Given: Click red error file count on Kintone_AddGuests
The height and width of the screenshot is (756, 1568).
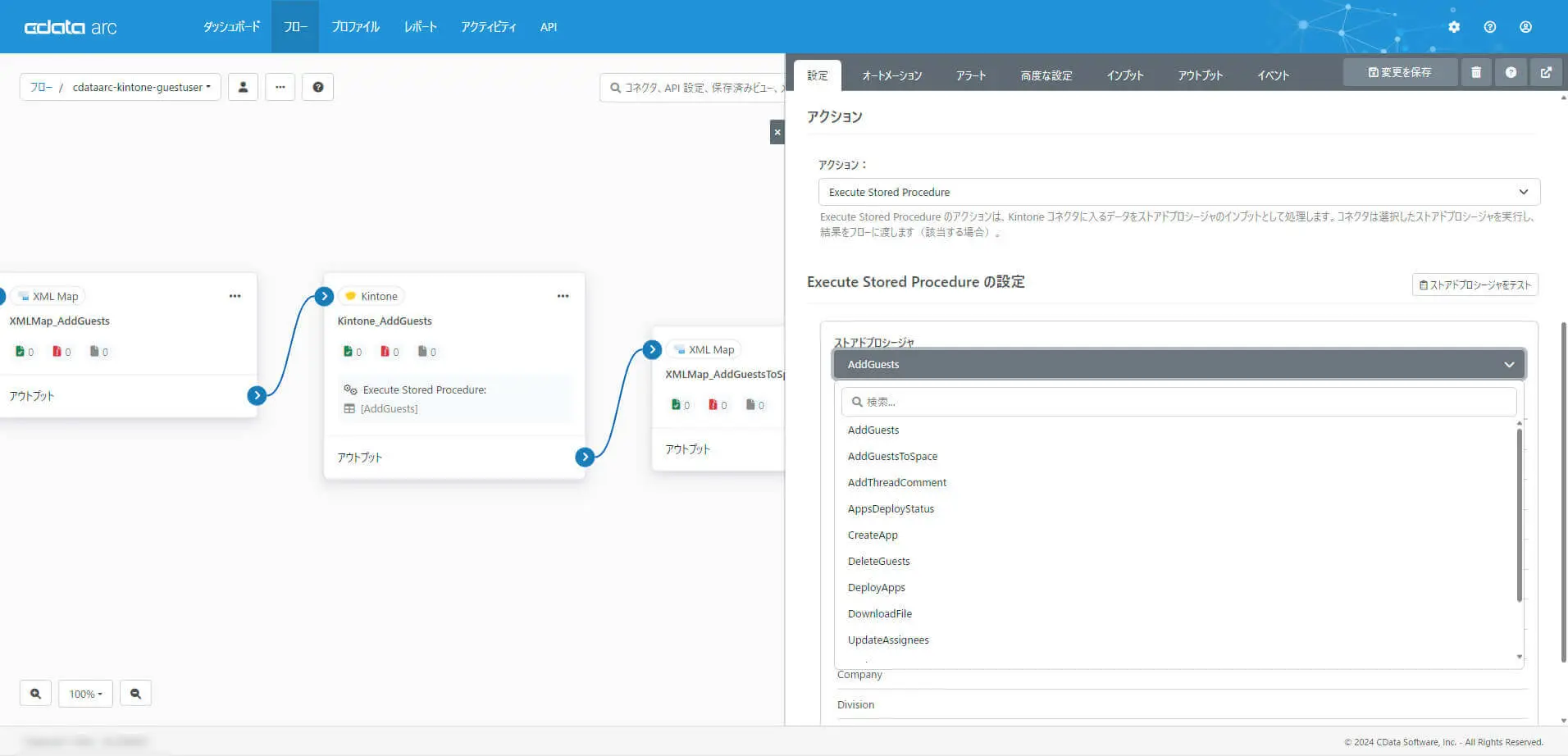Looking at the screenshot, I should [x=390, y=352].
